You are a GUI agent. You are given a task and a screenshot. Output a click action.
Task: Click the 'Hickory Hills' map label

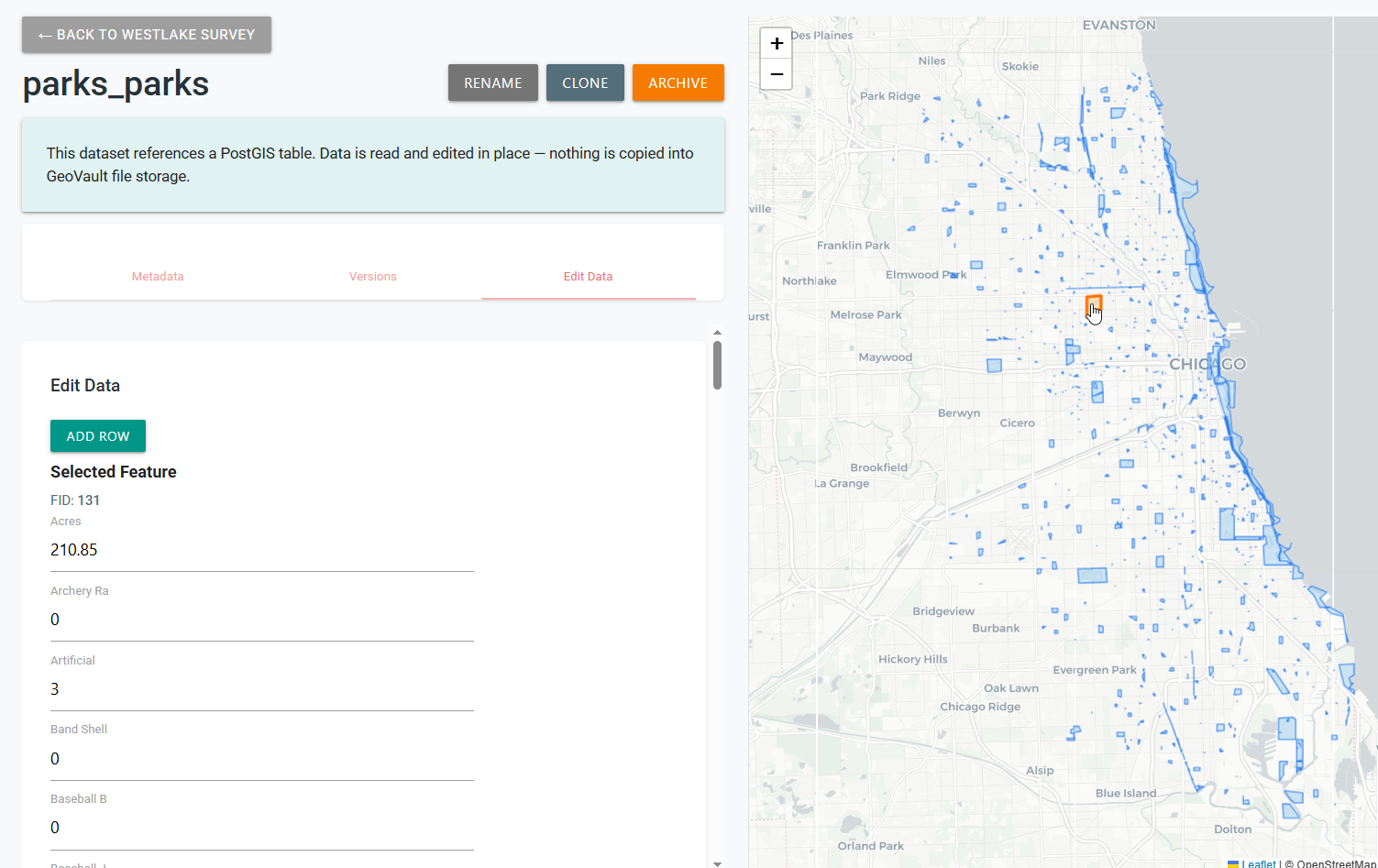913,660
